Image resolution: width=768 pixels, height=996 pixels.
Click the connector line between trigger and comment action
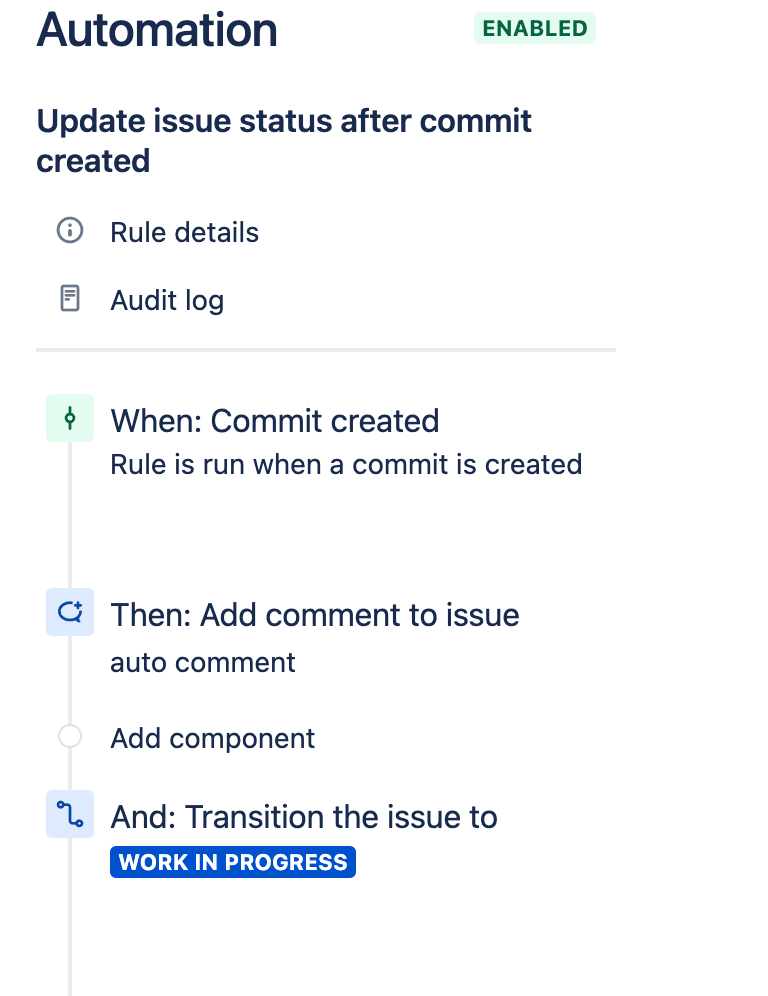[x=70, y=515]
